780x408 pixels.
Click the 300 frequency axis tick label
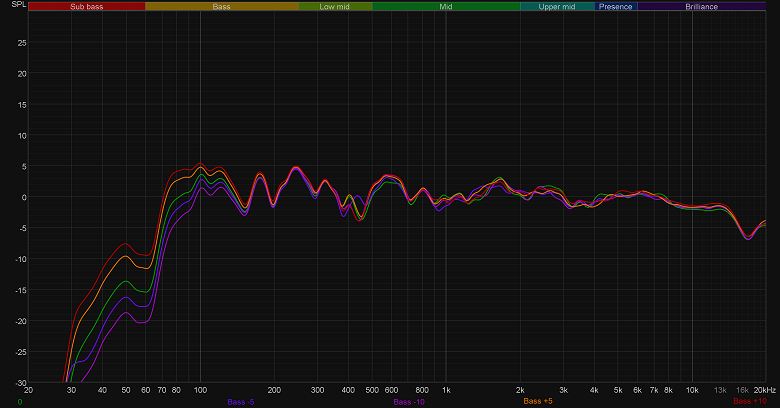point(317,390)
